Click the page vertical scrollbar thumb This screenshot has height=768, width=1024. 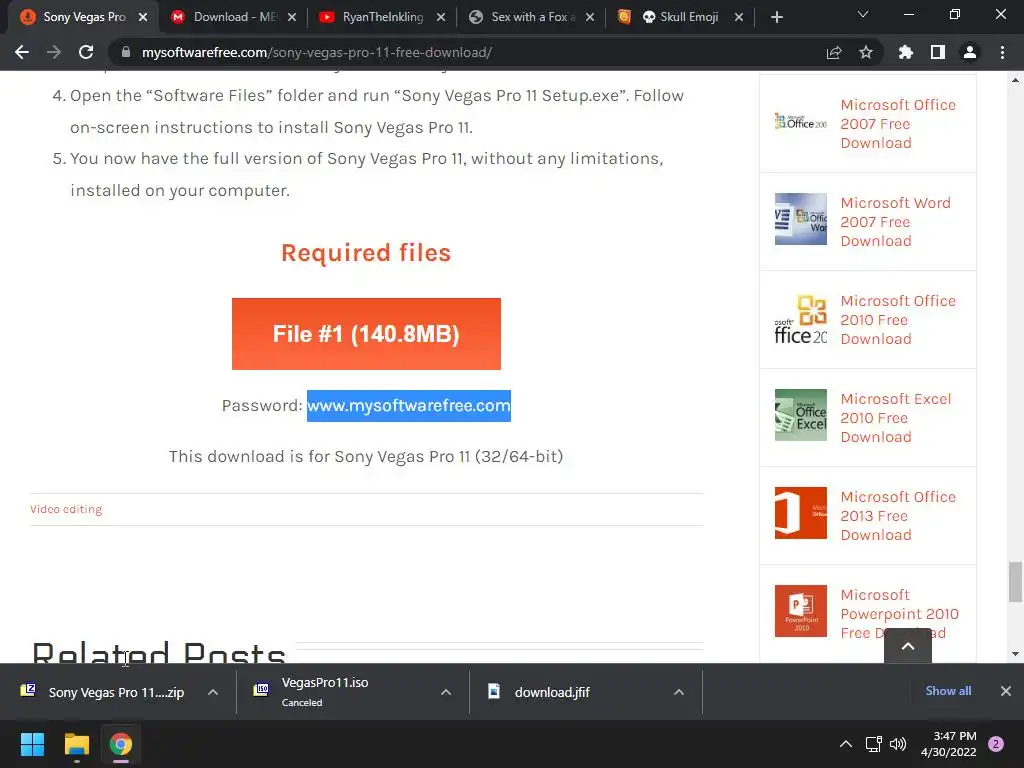pos(1015,582)
